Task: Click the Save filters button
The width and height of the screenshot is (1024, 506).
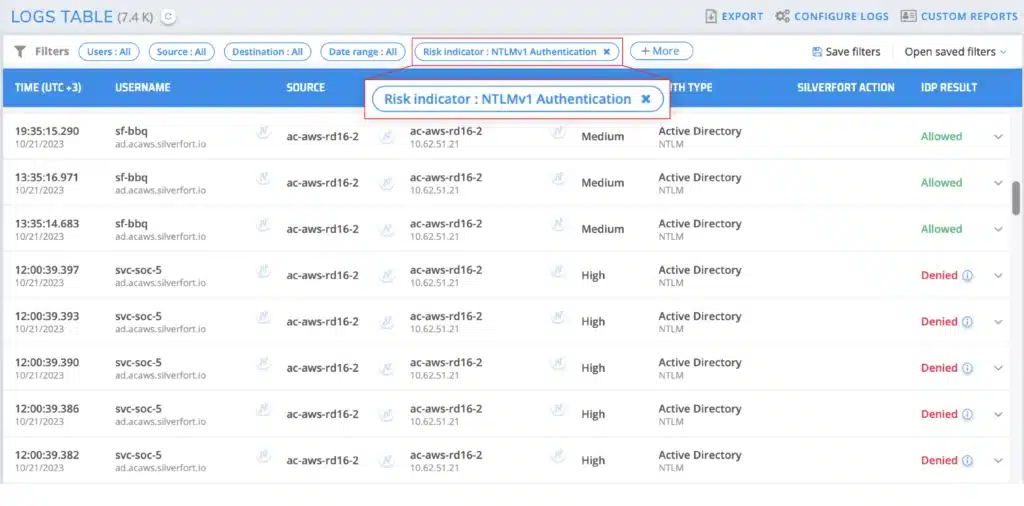Action: pos(846,52)
